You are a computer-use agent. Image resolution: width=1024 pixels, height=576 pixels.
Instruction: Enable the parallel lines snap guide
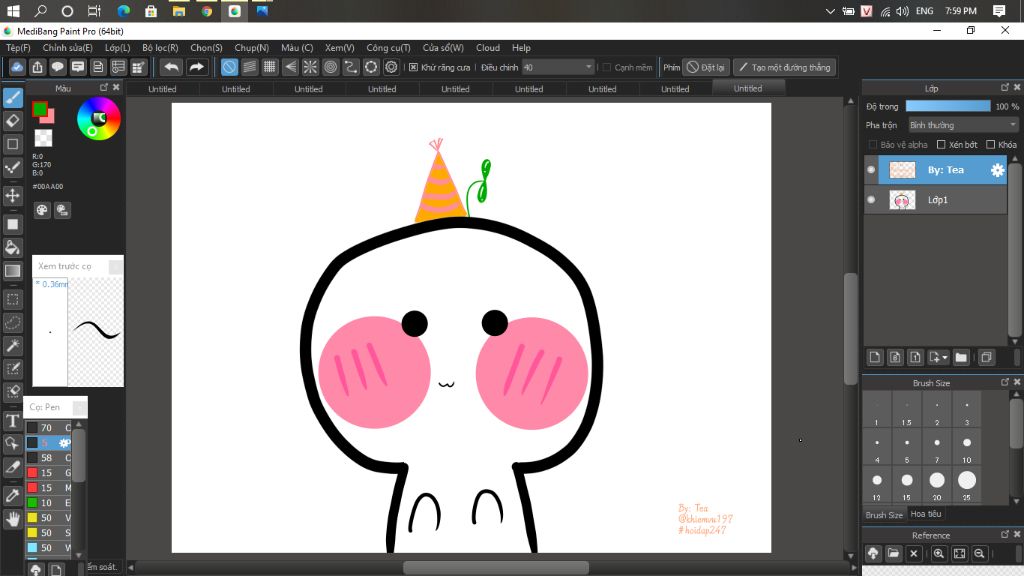pyautogui.click(x=249, y=67)
